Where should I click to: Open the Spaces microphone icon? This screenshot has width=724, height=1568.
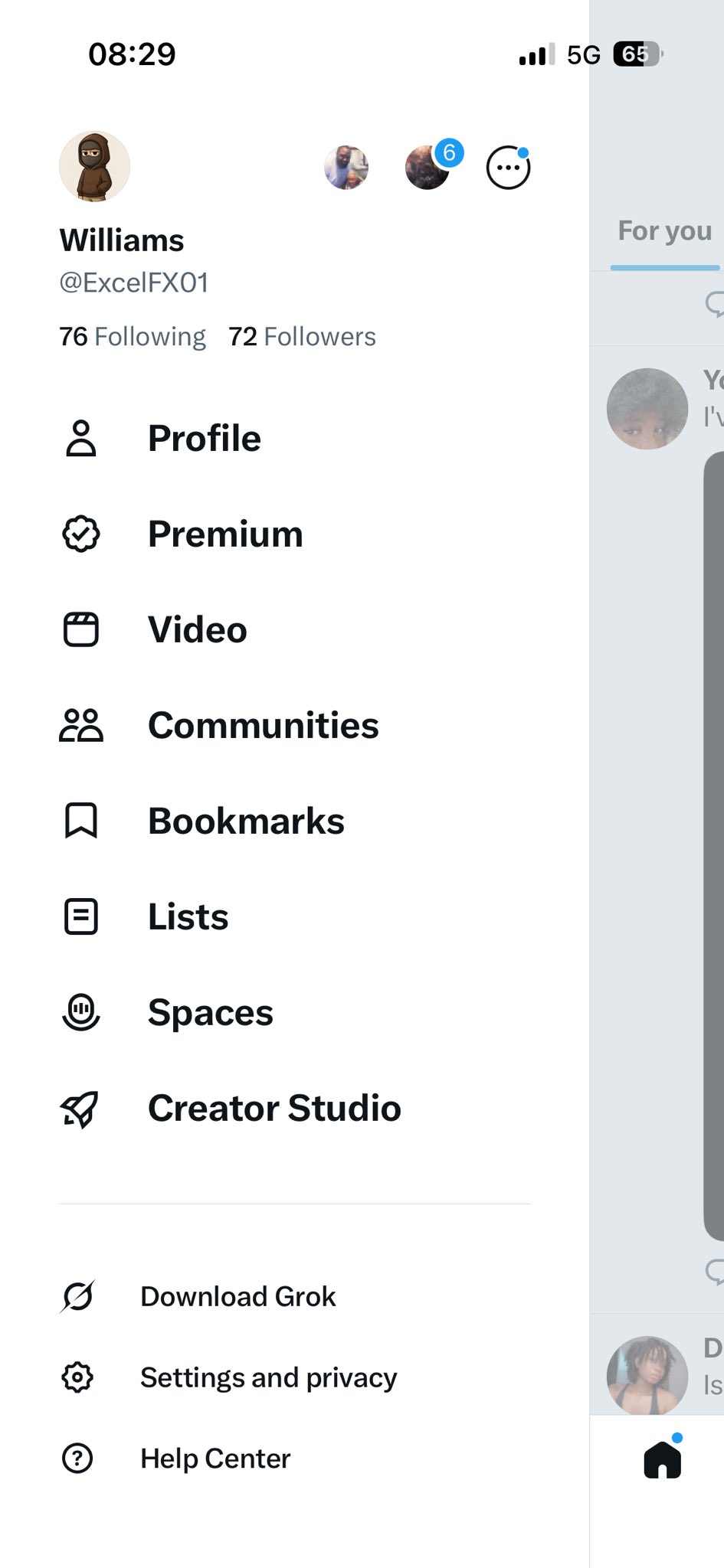click(81, 1012)
